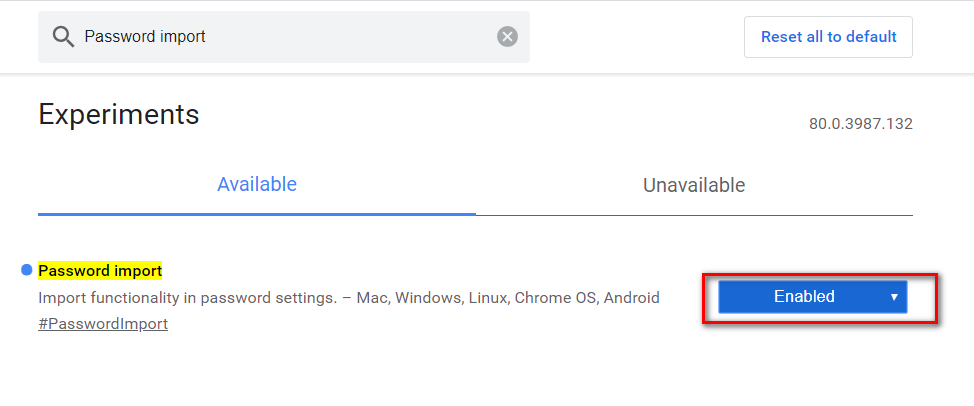Click the blue underline beneath the Available tab
Viewport: 974px width, 406px height.
point(257,213)
